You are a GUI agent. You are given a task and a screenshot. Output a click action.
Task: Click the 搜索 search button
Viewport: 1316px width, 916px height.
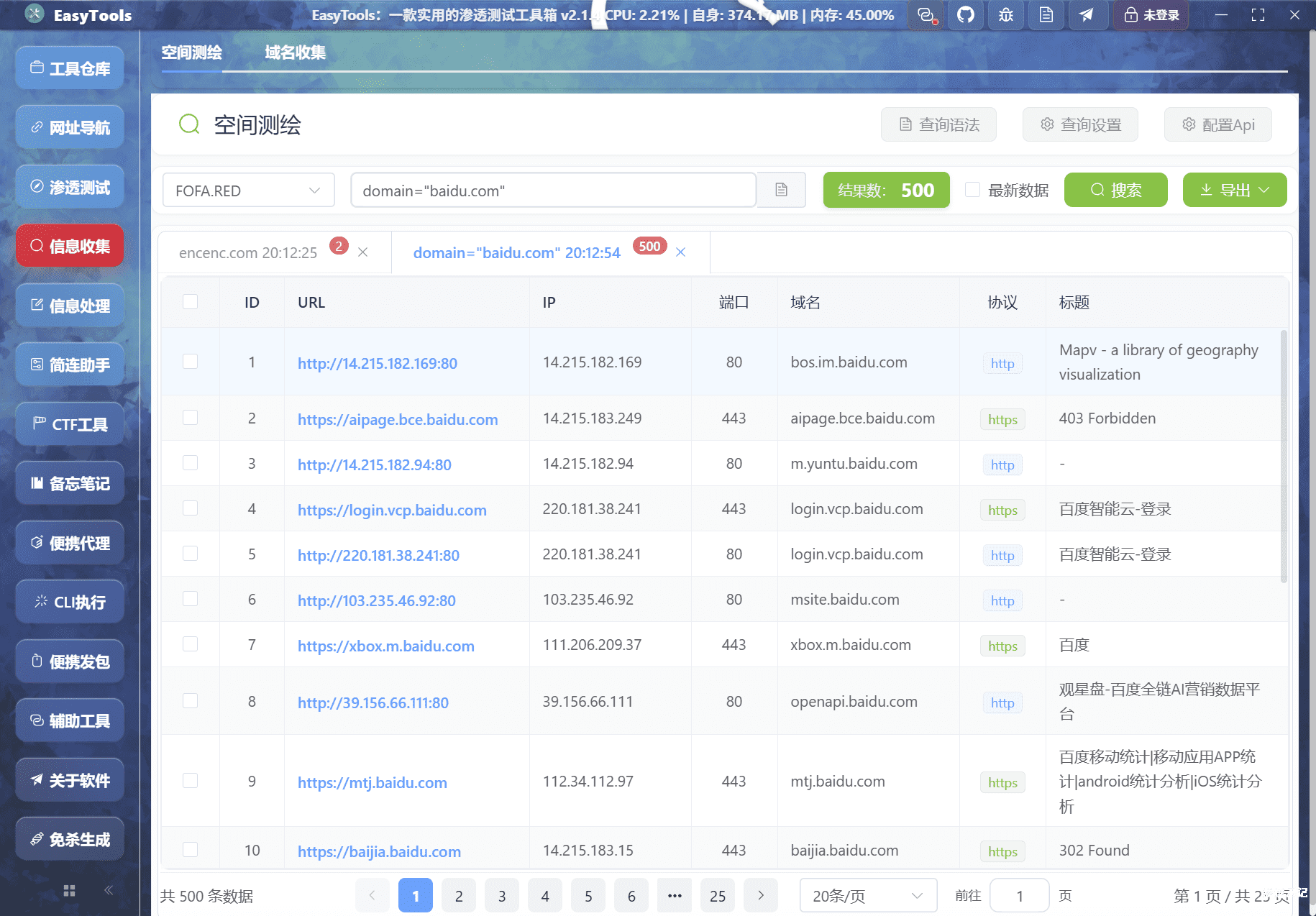click(1115, 190)
